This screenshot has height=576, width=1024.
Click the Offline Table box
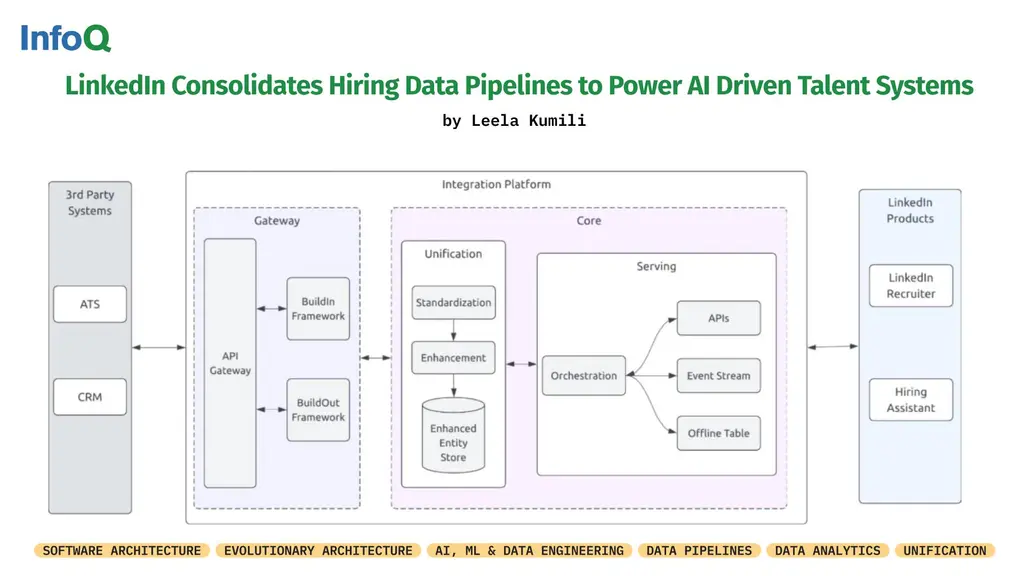click(x=718, y=433)
